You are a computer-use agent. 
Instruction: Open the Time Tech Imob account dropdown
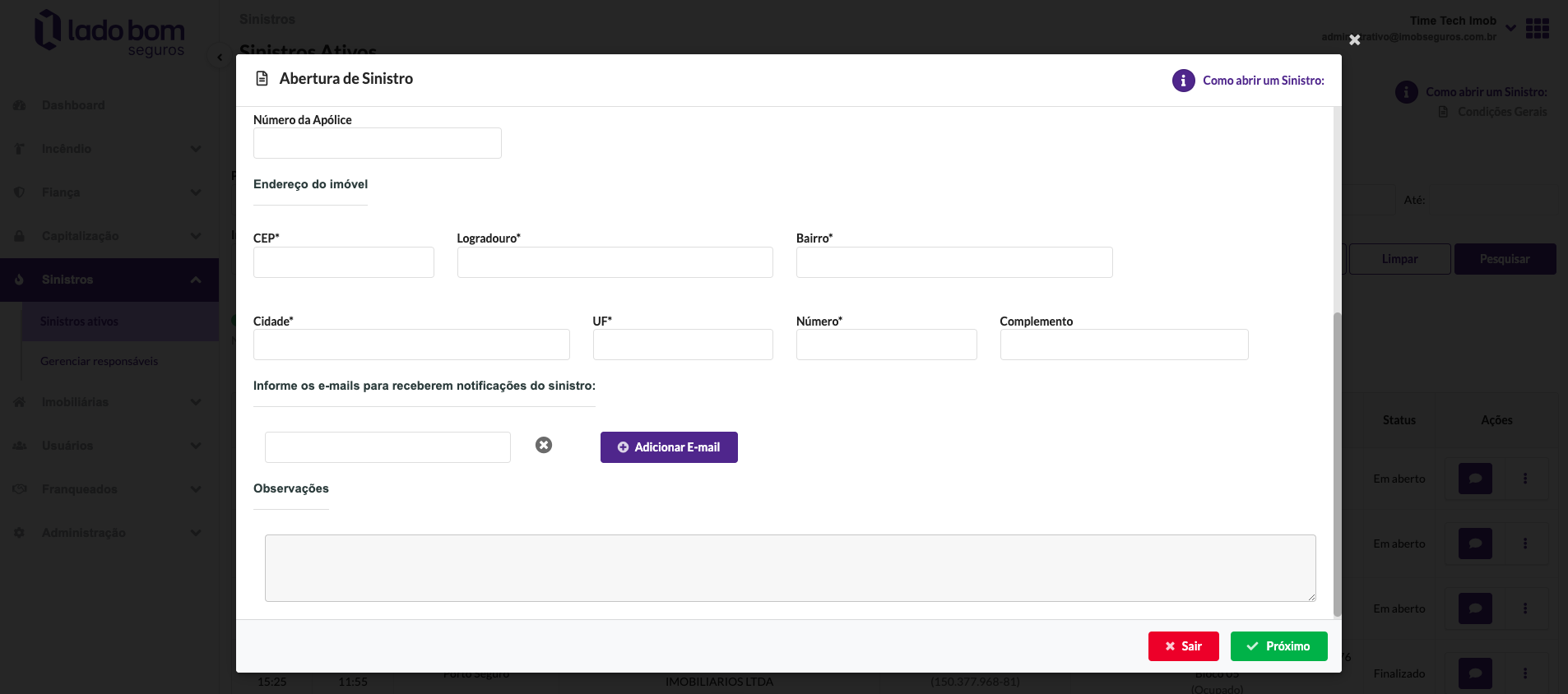coord(1510,28)
